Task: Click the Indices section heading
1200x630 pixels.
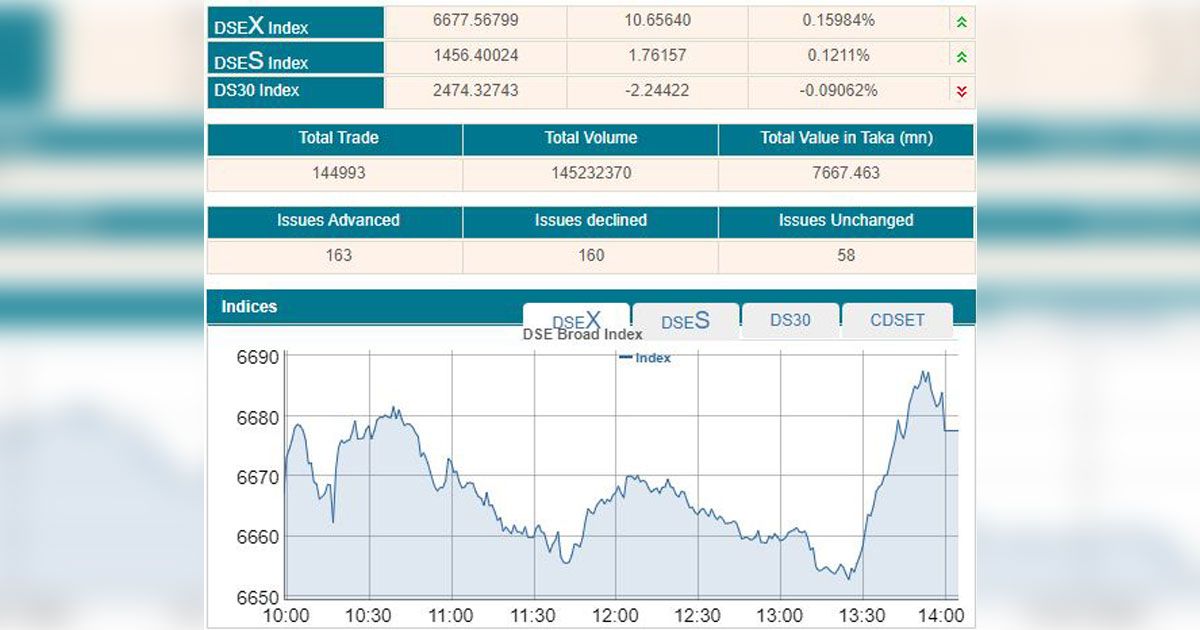Action: point(249,307)
